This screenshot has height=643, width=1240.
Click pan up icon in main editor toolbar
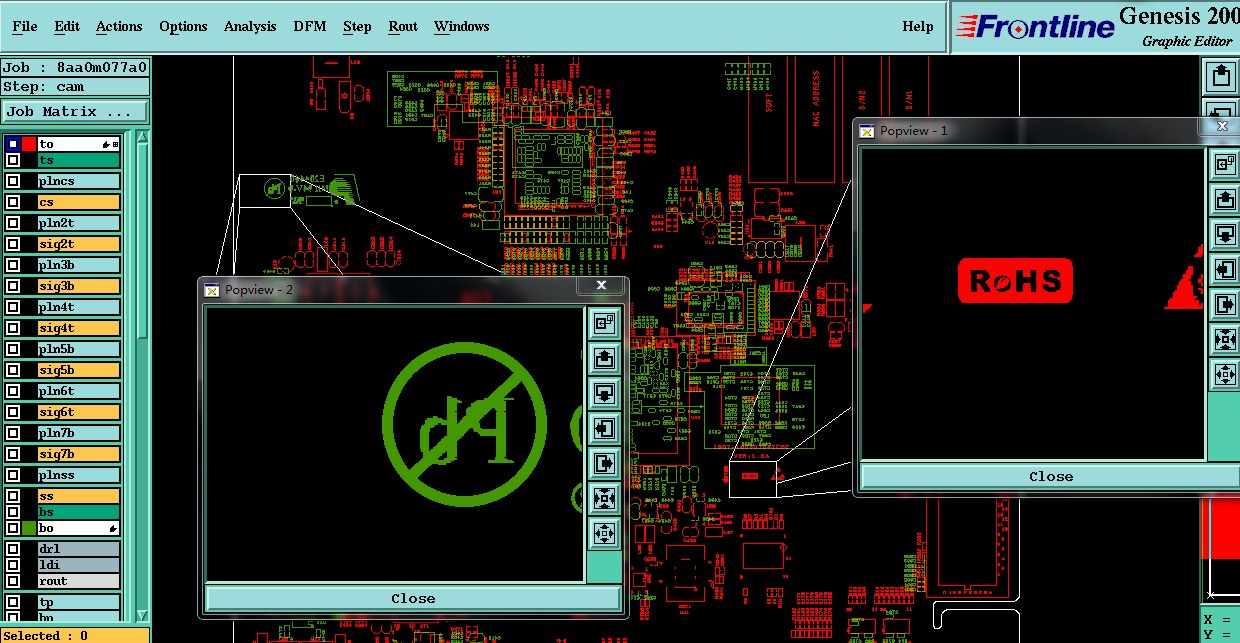(x=1221, y=75)
